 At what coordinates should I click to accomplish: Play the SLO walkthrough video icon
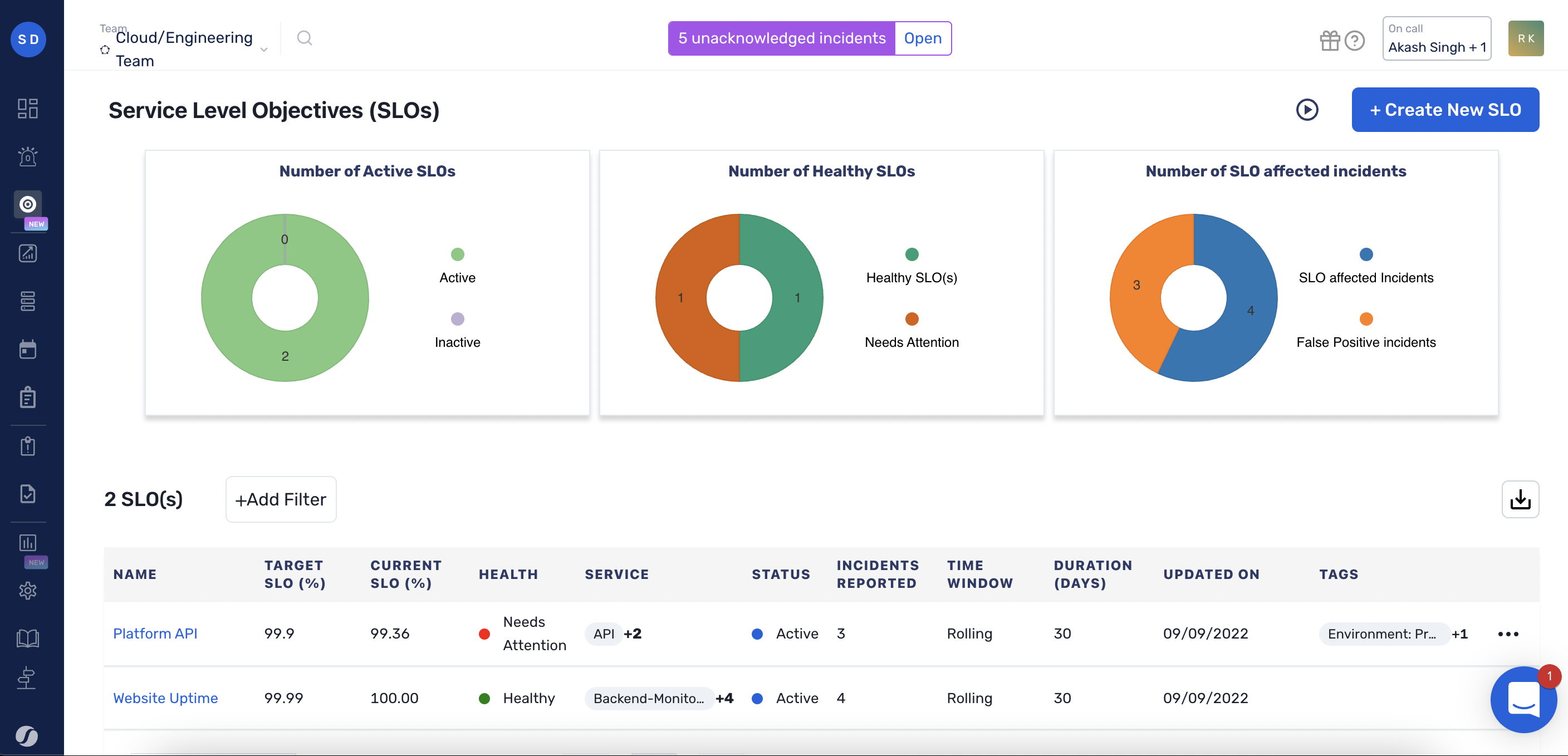(x=1307, y=110)
